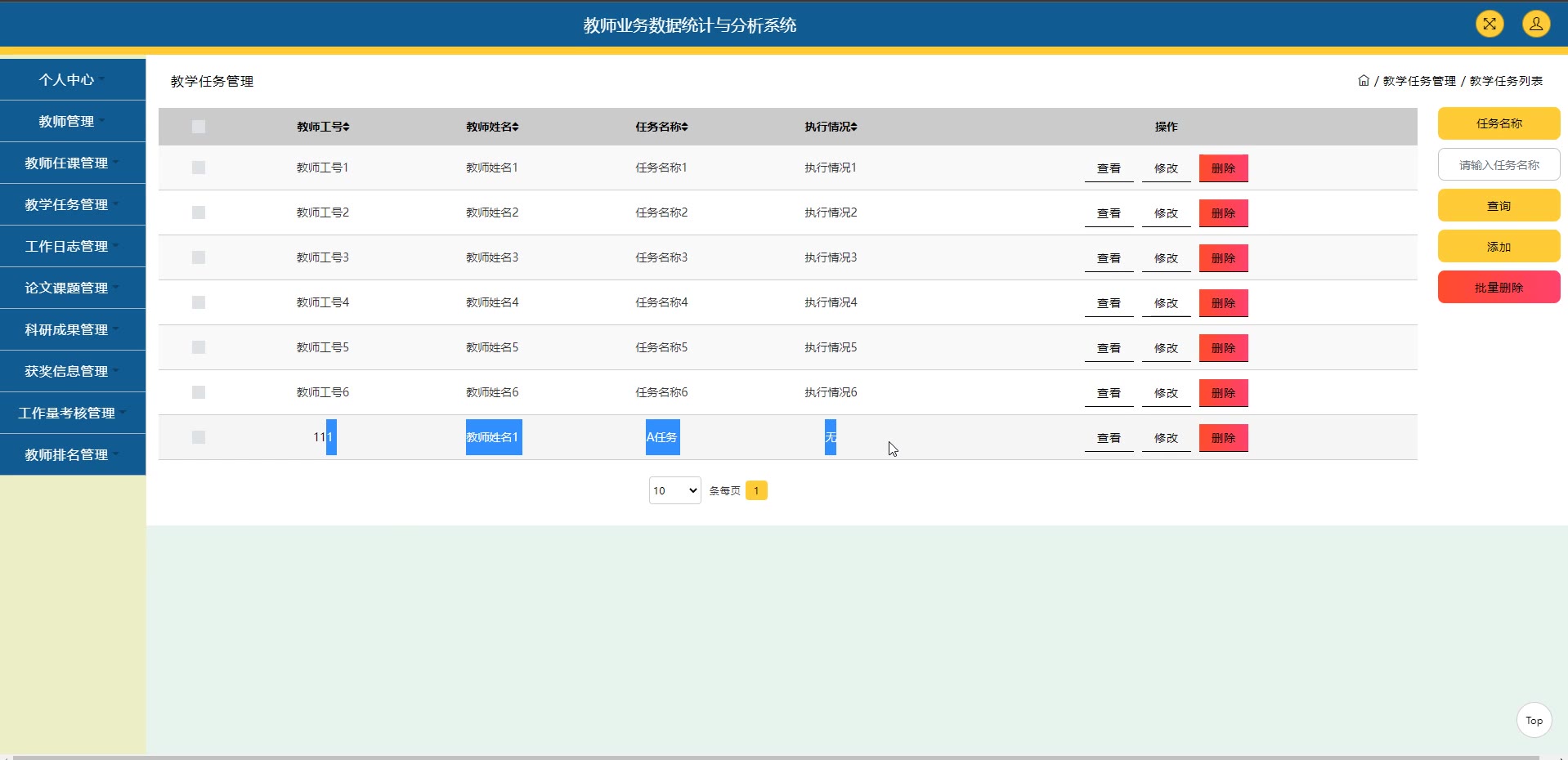Click the 请输入任务名称 search field
Screen dimensions: 1568x760
pos(1499,164)
